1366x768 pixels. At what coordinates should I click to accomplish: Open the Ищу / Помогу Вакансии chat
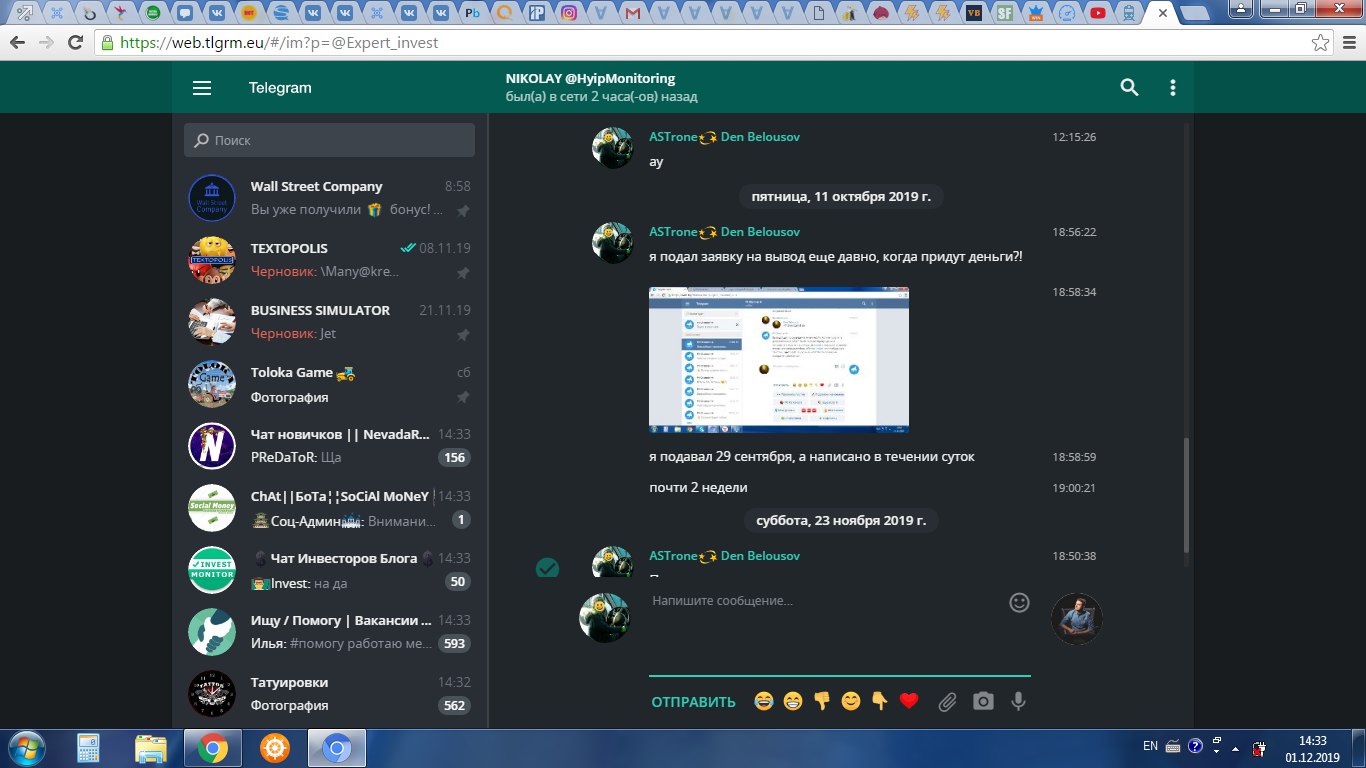click(329, 633)
